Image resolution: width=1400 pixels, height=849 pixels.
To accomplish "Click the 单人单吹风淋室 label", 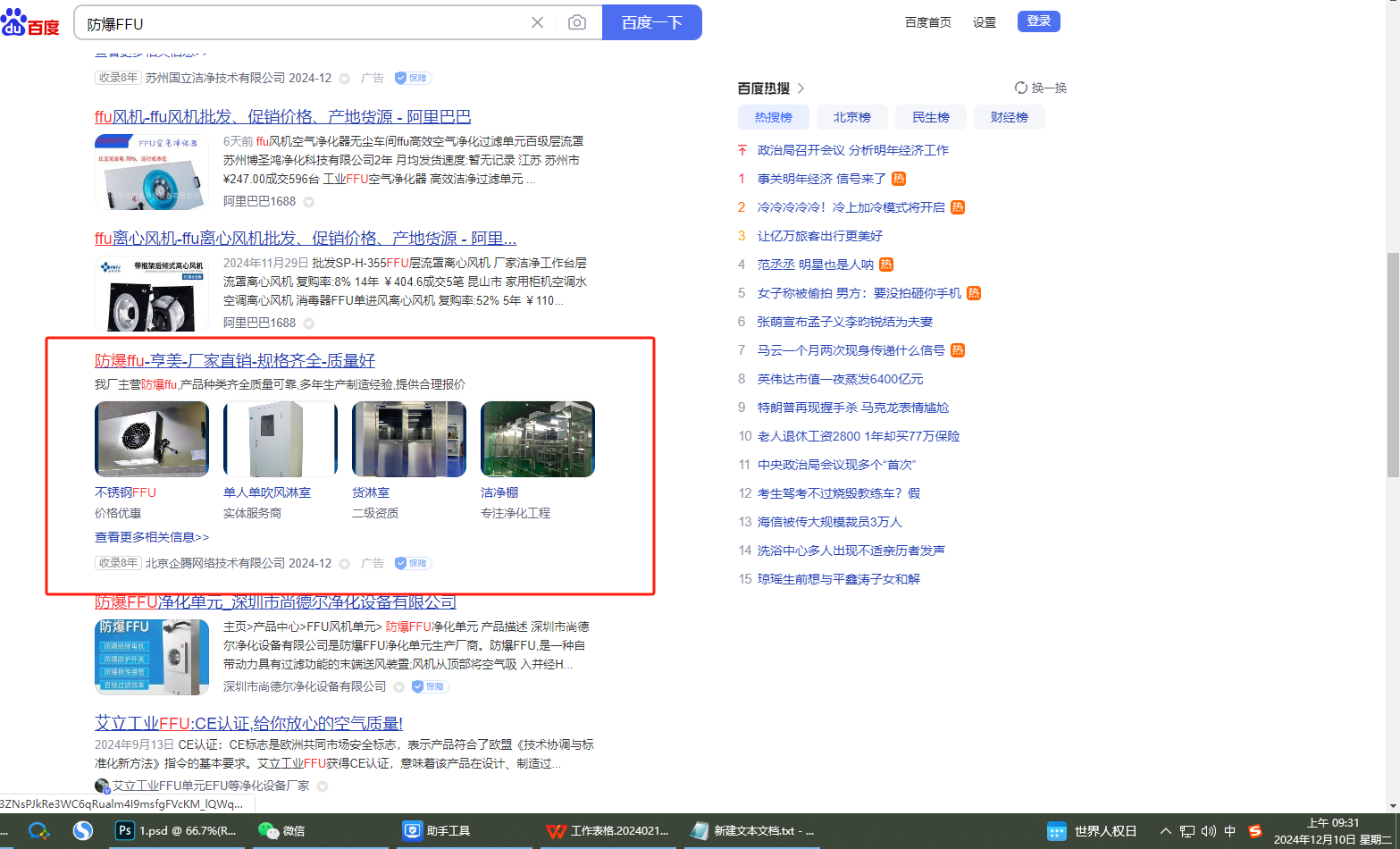I will pyautogui.click(x=267, y=492).
